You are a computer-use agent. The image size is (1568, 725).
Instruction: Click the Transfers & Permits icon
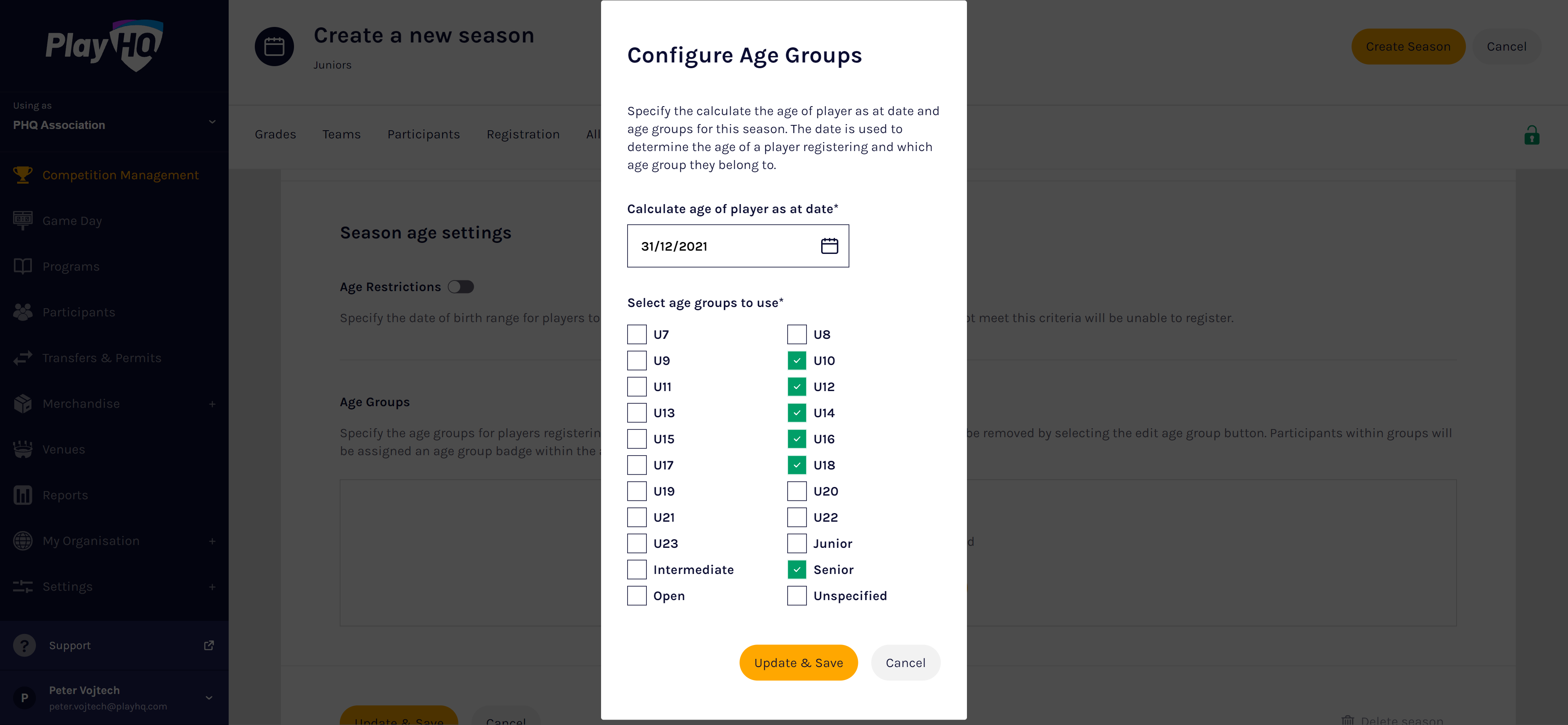tap(22, 357)
